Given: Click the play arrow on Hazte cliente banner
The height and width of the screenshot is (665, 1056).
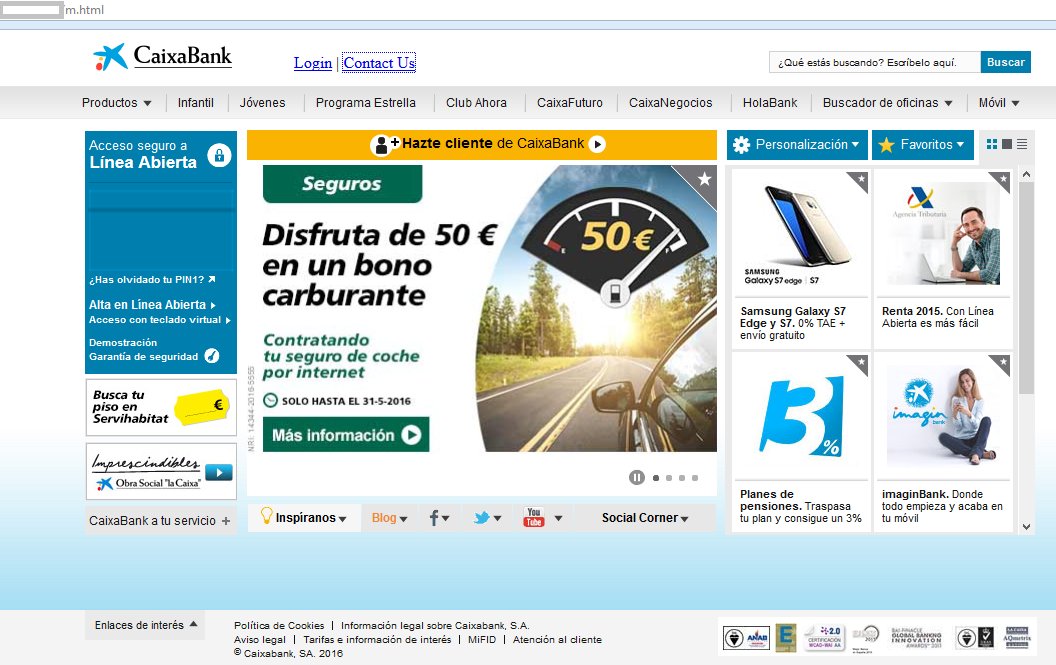Looking at the screenshot, I should [x=597, y=144].
